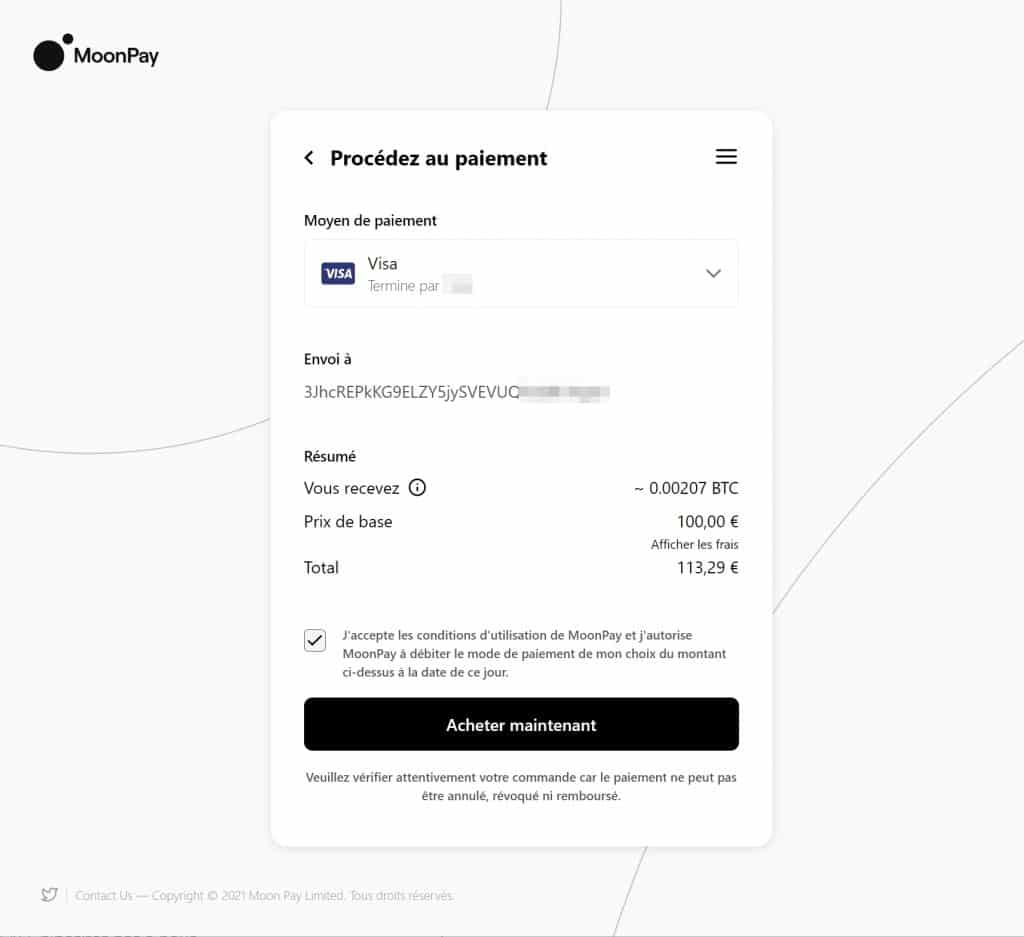Click the back arrow next to Procédez au paiement
The width and height of the screenshot is (1024, 937).
point(308,157)
